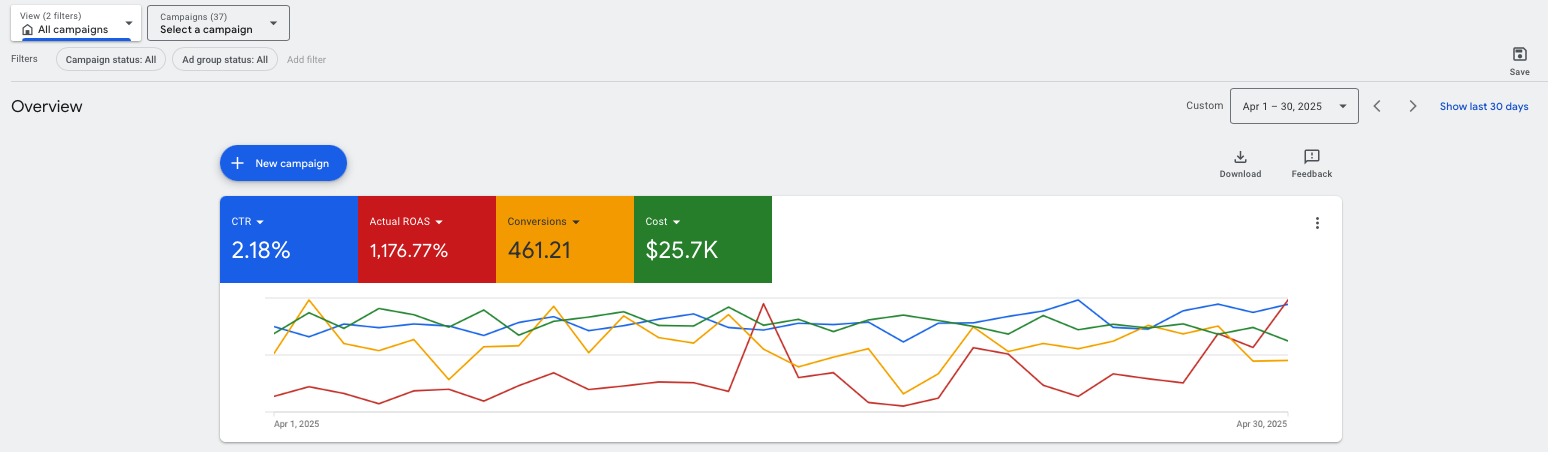
Task: Open the View All campaigns dropdown
Action: (76, 23)
